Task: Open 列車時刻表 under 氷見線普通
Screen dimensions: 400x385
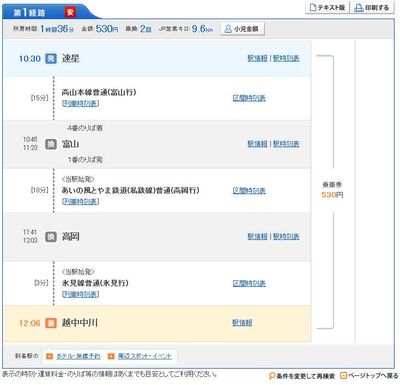Action: [80, 294]
